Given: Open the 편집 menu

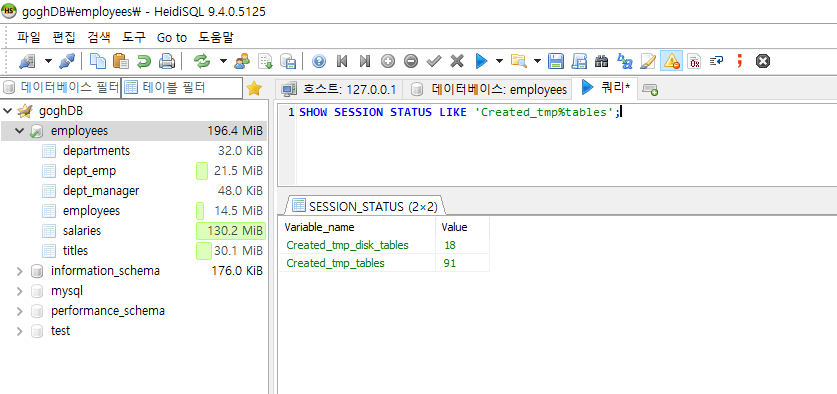Looking at the screenshot, I should tap(64, 38).
